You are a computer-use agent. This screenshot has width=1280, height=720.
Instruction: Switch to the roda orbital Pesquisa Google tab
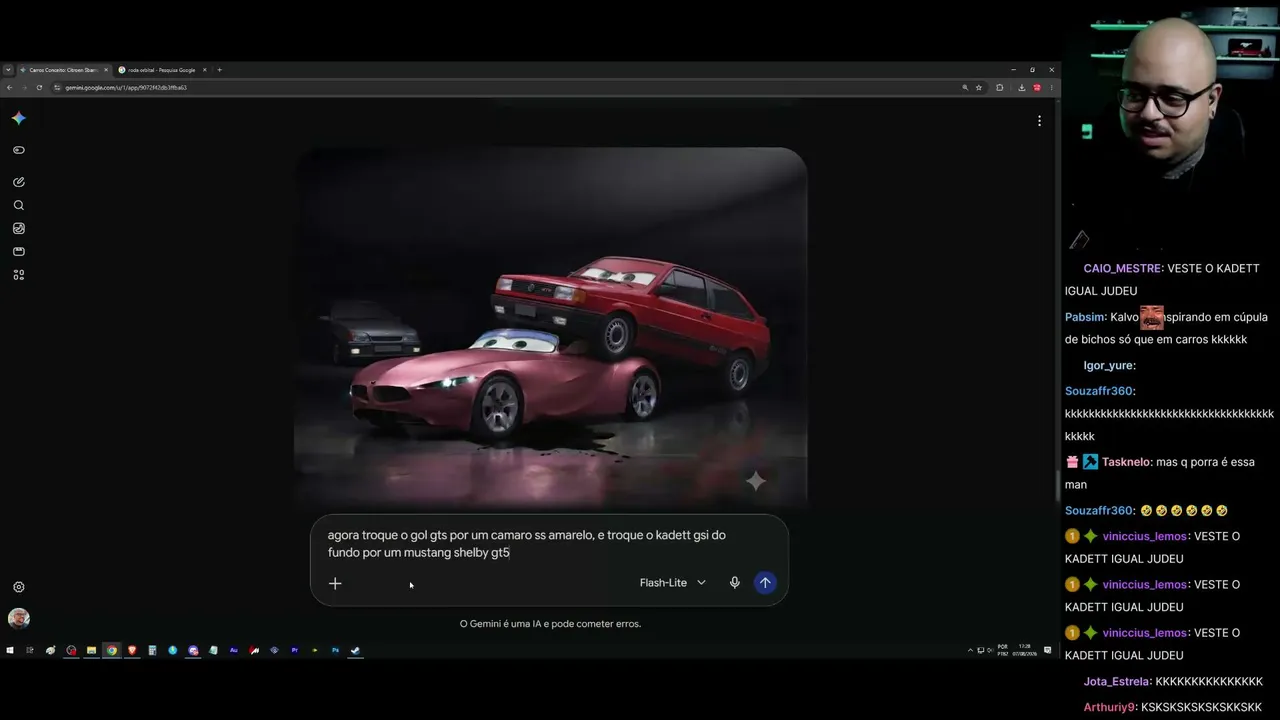[162, 70]
